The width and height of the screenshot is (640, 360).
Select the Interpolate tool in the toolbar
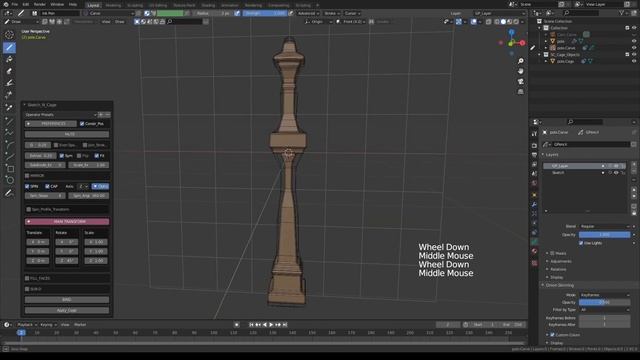pos(9,193)
